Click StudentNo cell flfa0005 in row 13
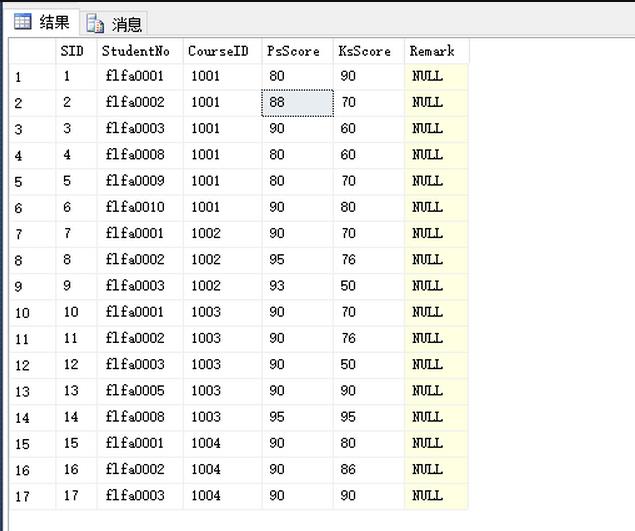635x531 pixels. [x=139, y=391]
